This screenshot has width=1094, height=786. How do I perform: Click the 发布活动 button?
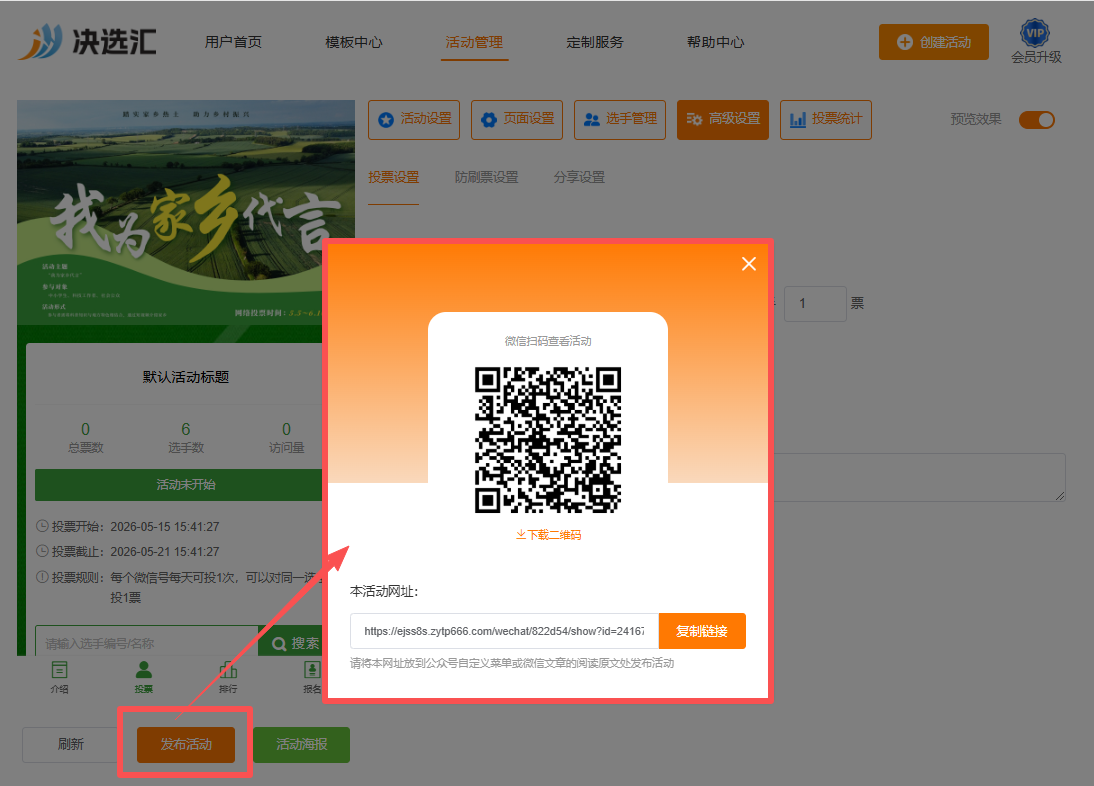click(186, 744)
